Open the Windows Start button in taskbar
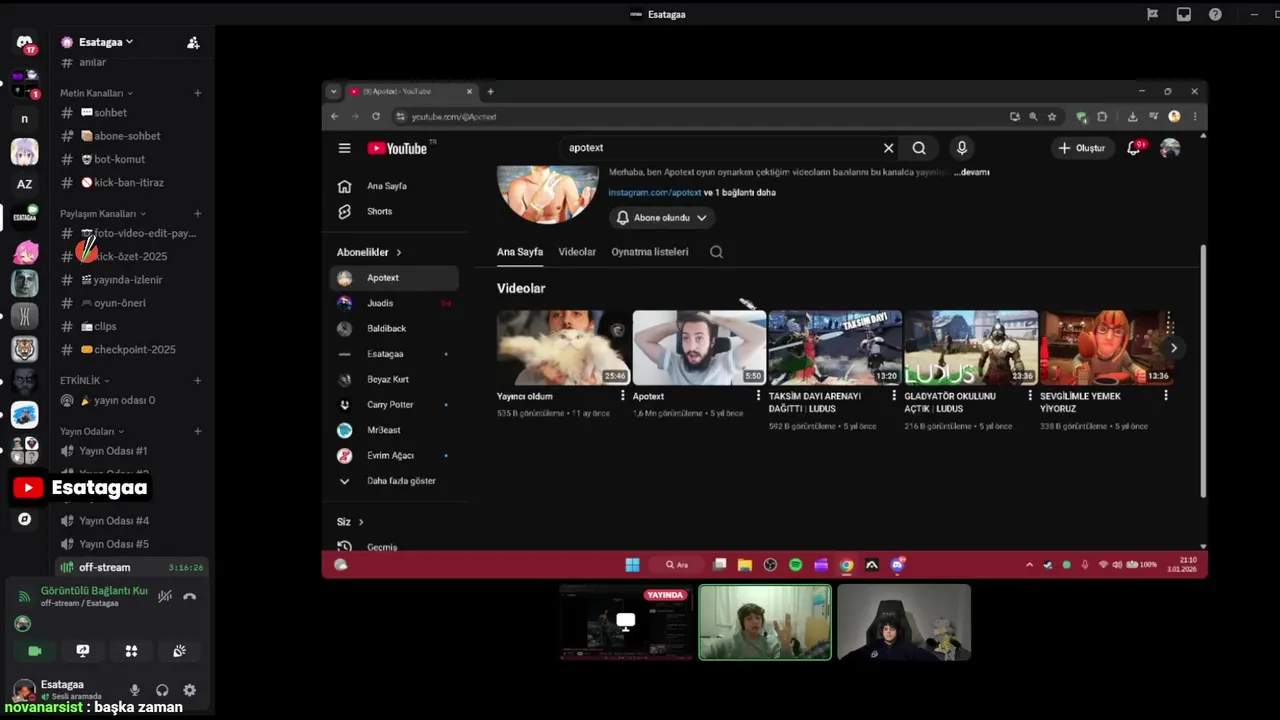Viewport: 1280px width, 720px height. click(632, 565)
